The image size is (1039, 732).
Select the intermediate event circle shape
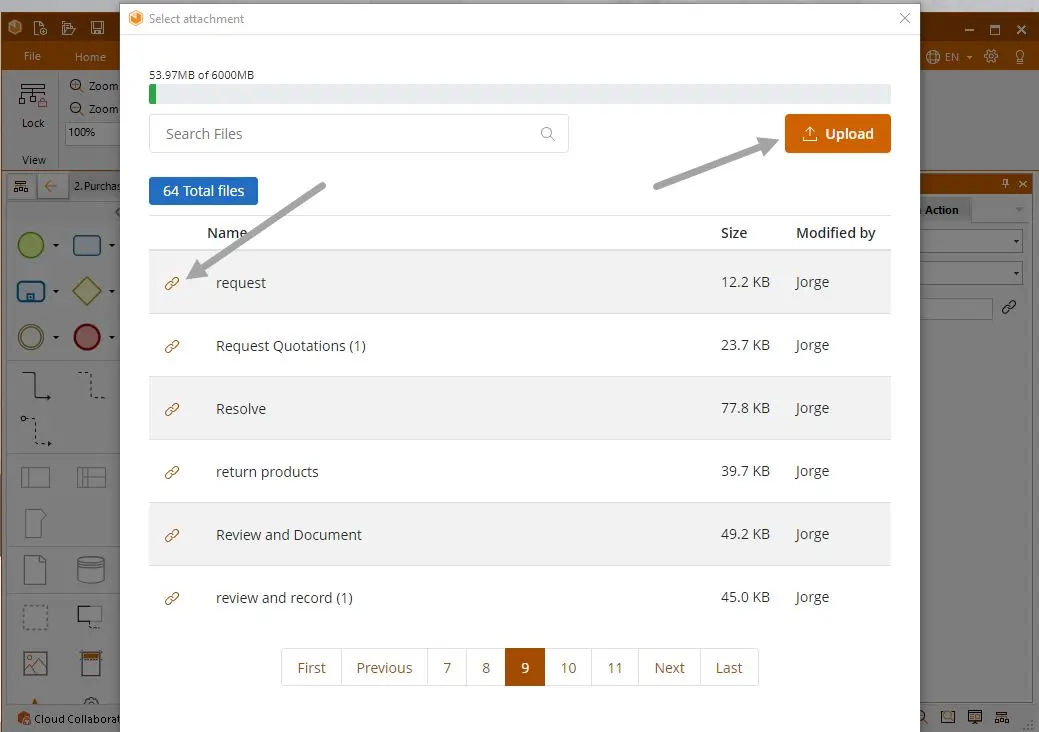[30, 337]
